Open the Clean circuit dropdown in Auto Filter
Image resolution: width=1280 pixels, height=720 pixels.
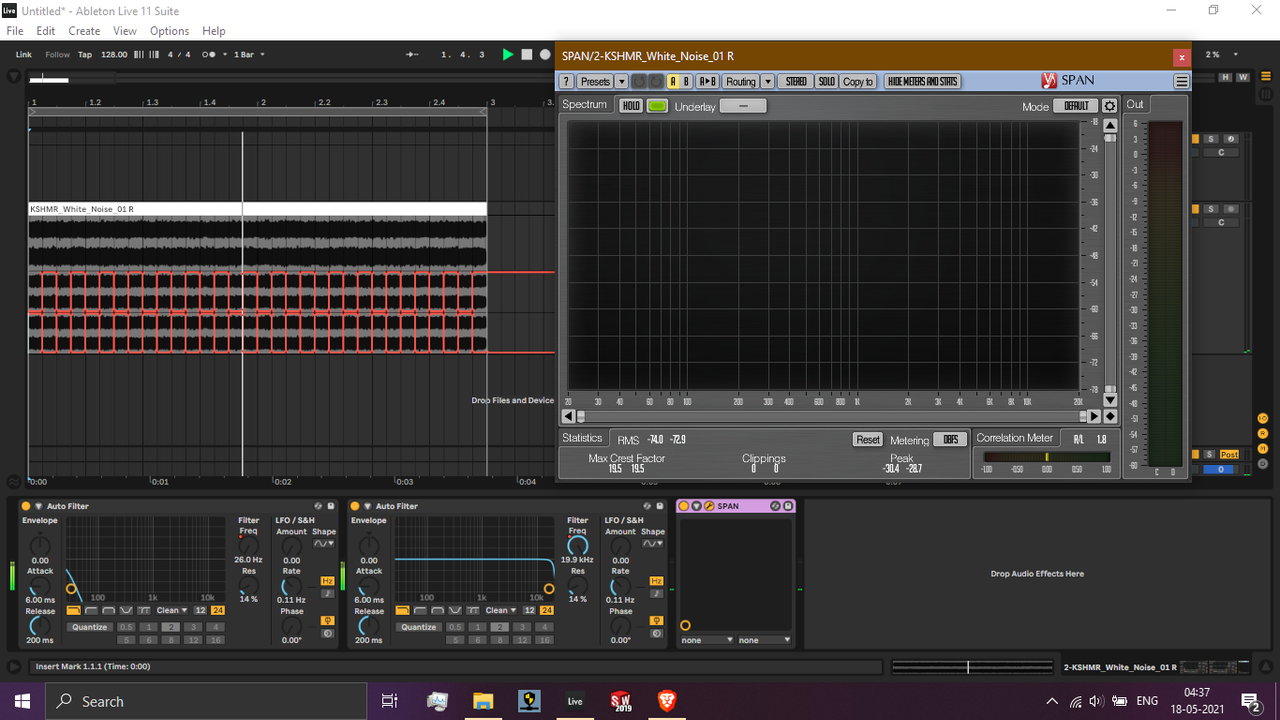coord(170,610)
